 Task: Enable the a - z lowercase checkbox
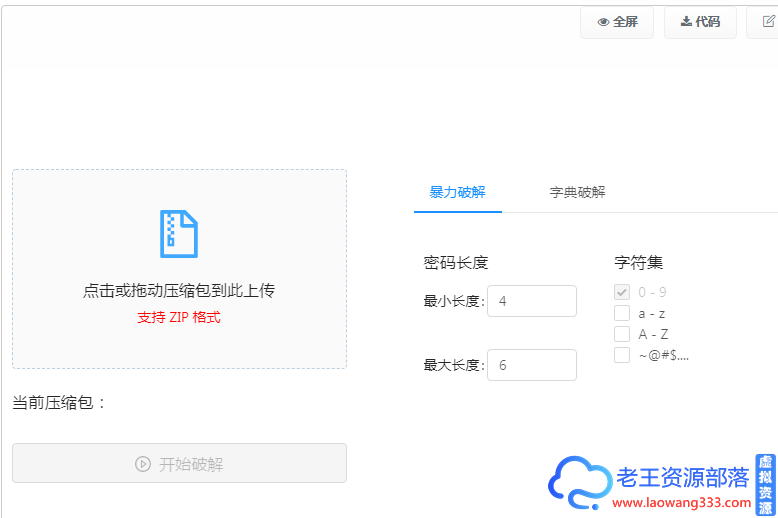pyautogui.click(x=622, y=313)
